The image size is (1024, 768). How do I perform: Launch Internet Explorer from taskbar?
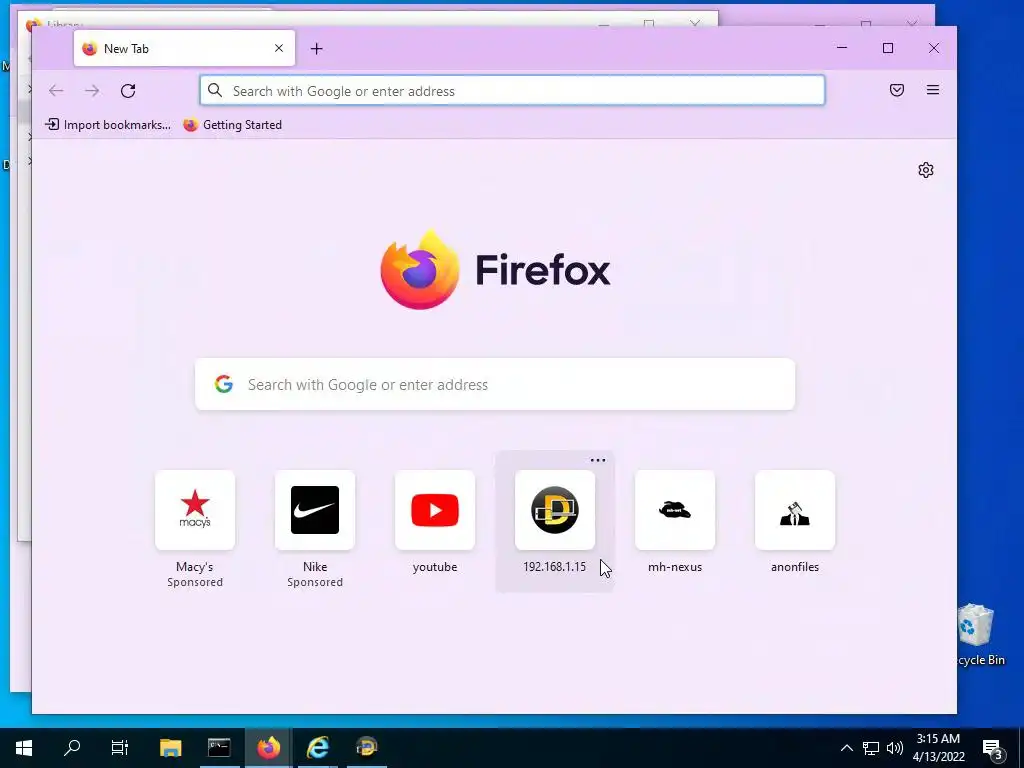click(318, 748)
